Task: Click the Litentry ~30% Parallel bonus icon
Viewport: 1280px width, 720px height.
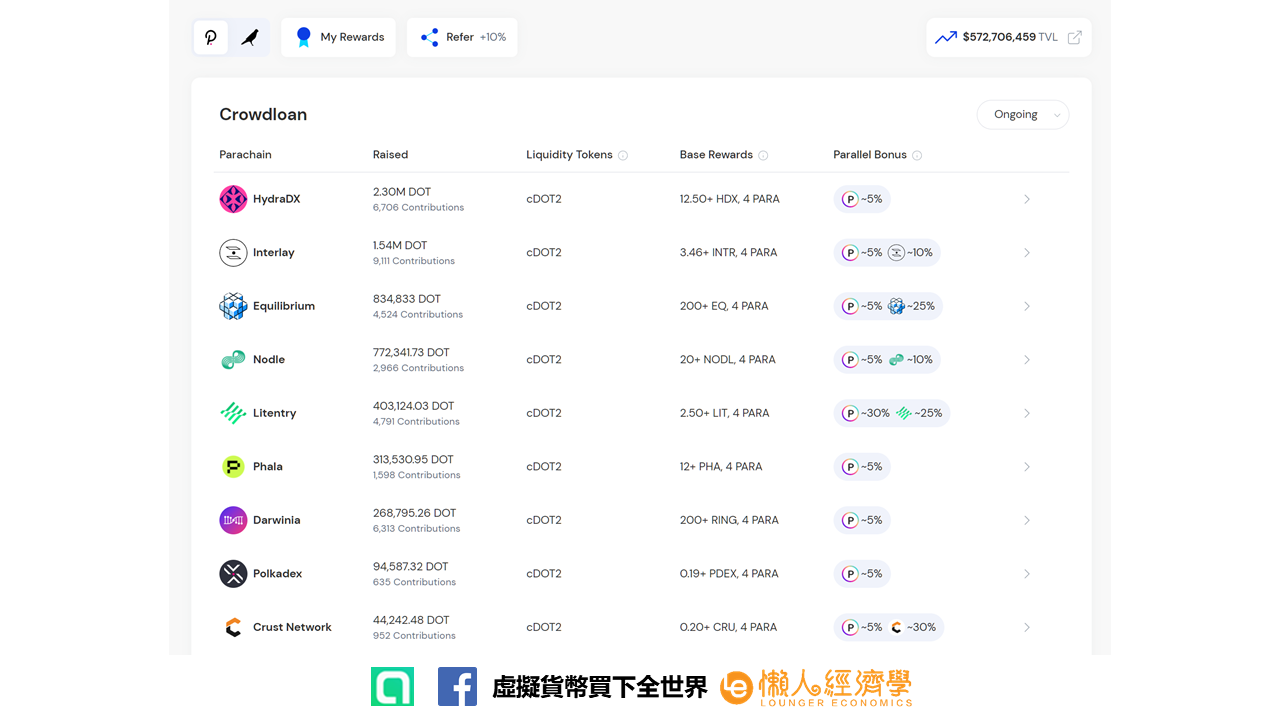Action: point(850,413)
